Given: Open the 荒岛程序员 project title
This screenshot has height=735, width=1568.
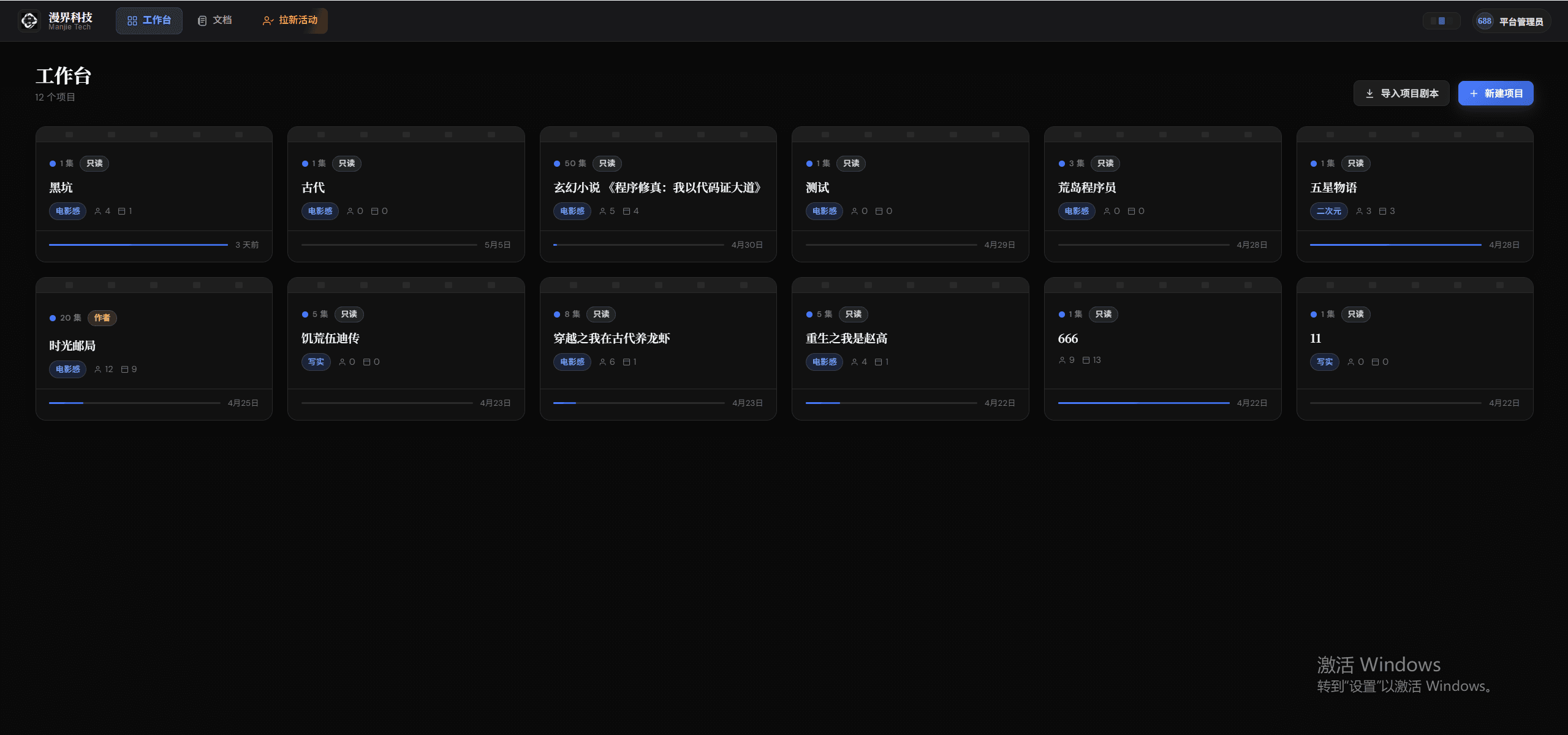Looking at the screenshot, I should click(x=1087, y=188).
